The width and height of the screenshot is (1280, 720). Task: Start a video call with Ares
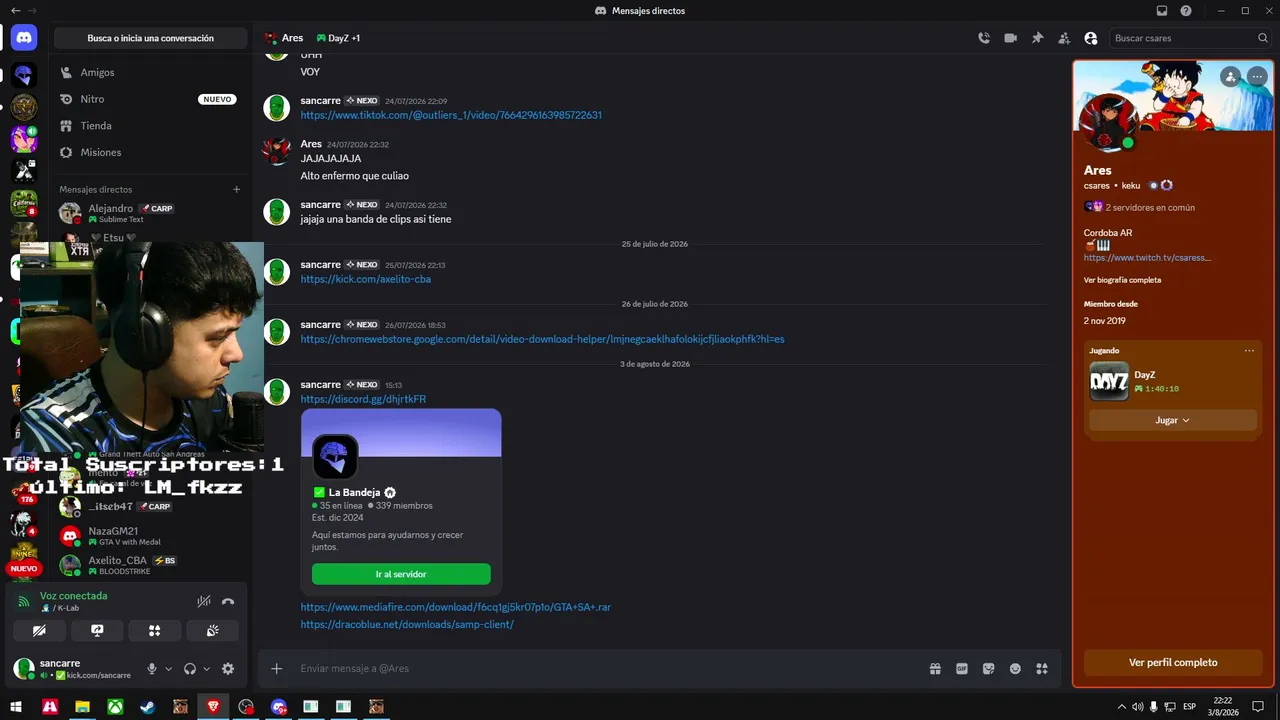1010,38
